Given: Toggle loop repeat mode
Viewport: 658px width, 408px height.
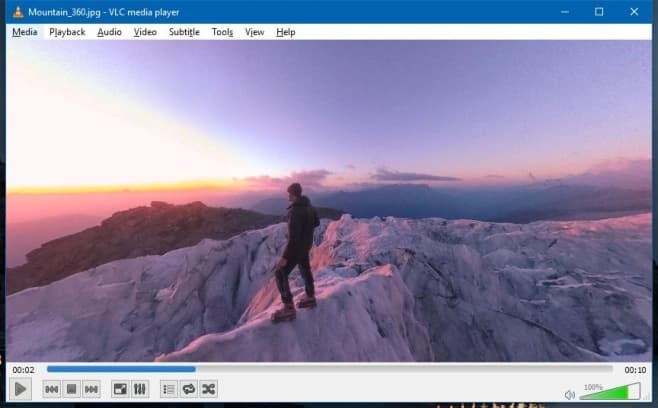Looking at the screenshot, I should coord(189,389).
